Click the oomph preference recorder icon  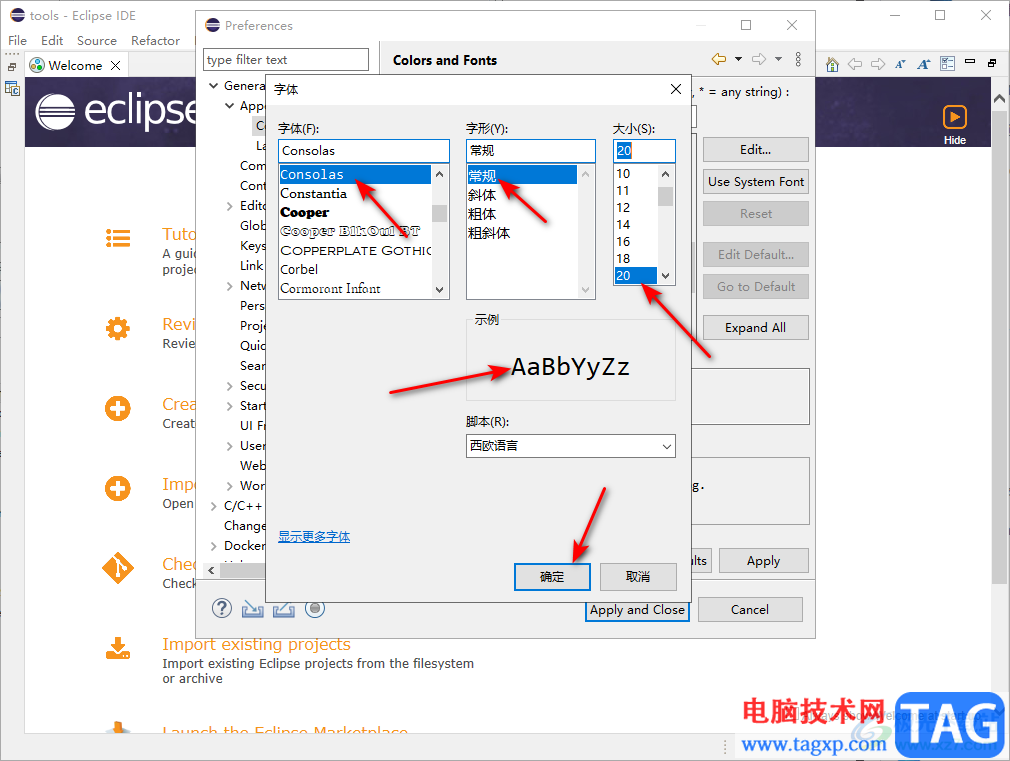point(314,608)
